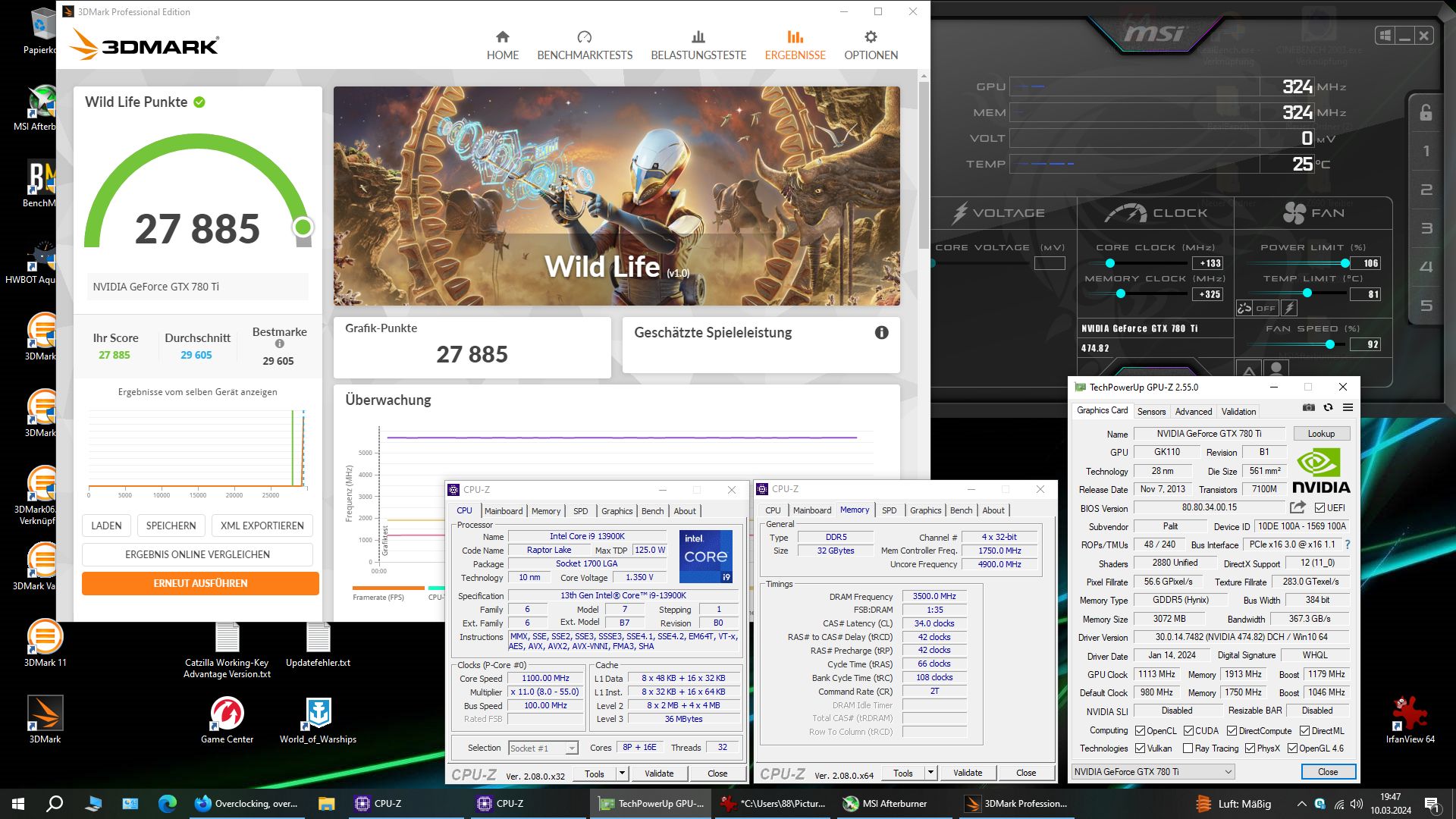
Task: Click the GPU-Z BIOS export share icon
Action: point(1298,507)
